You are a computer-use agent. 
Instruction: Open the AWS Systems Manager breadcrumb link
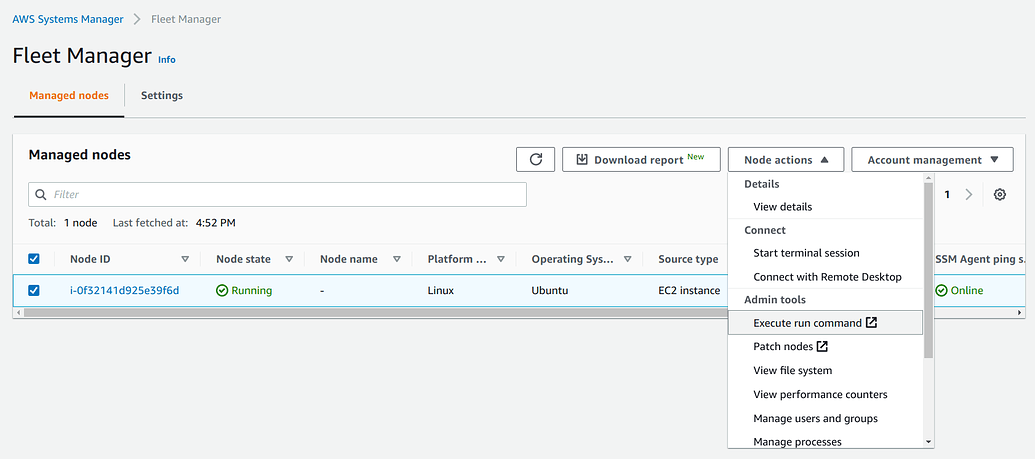[x=68, y=19]
